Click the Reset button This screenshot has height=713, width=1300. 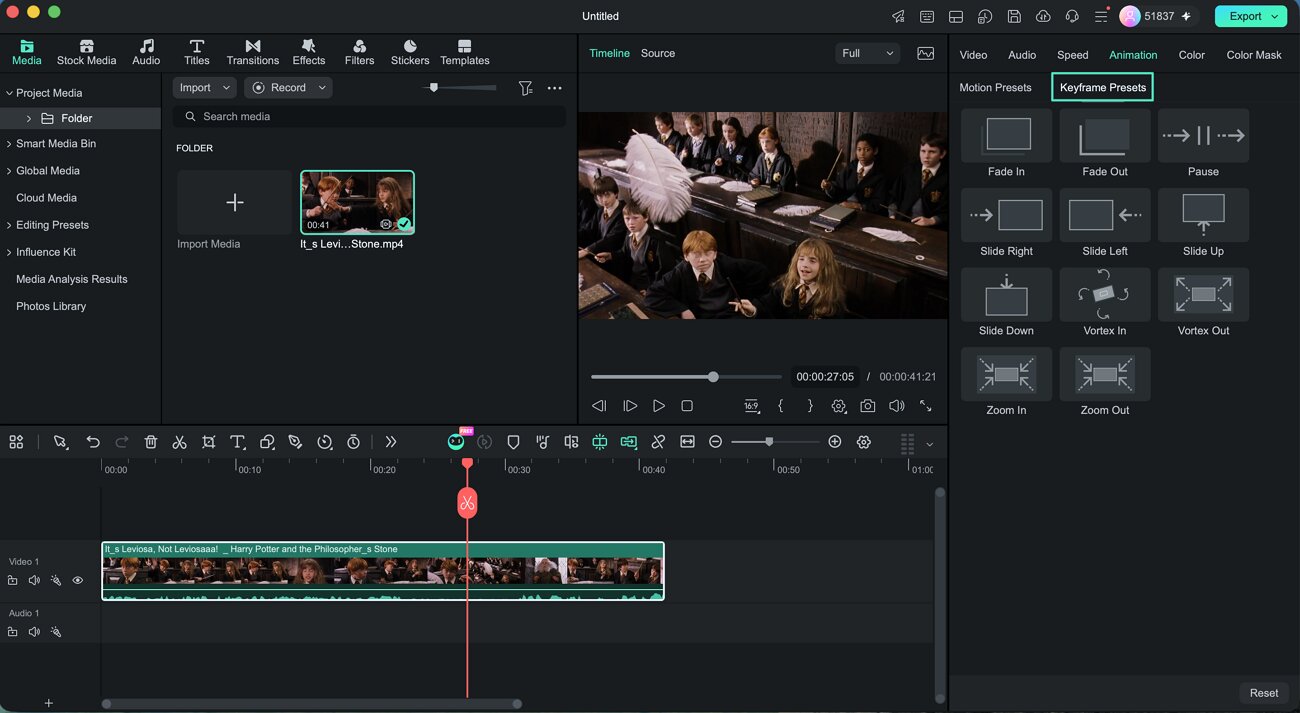pos(1264,693)
